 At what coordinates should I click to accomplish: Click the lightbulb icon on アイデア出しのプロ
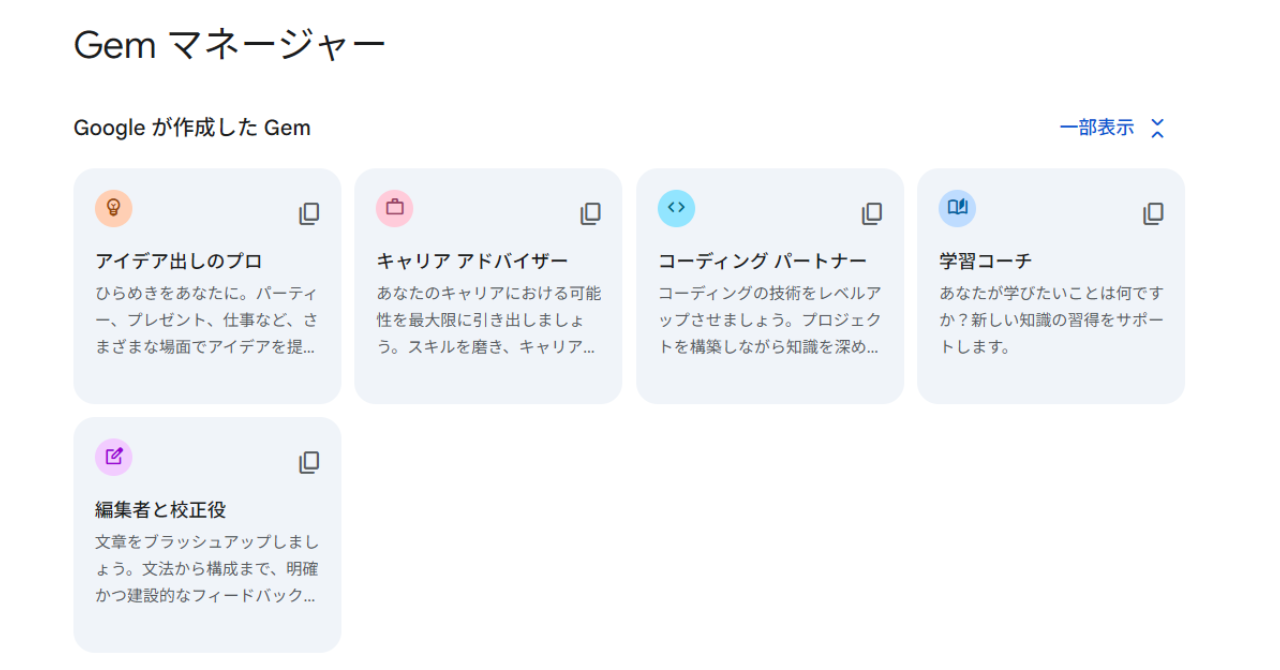point(114,208)
